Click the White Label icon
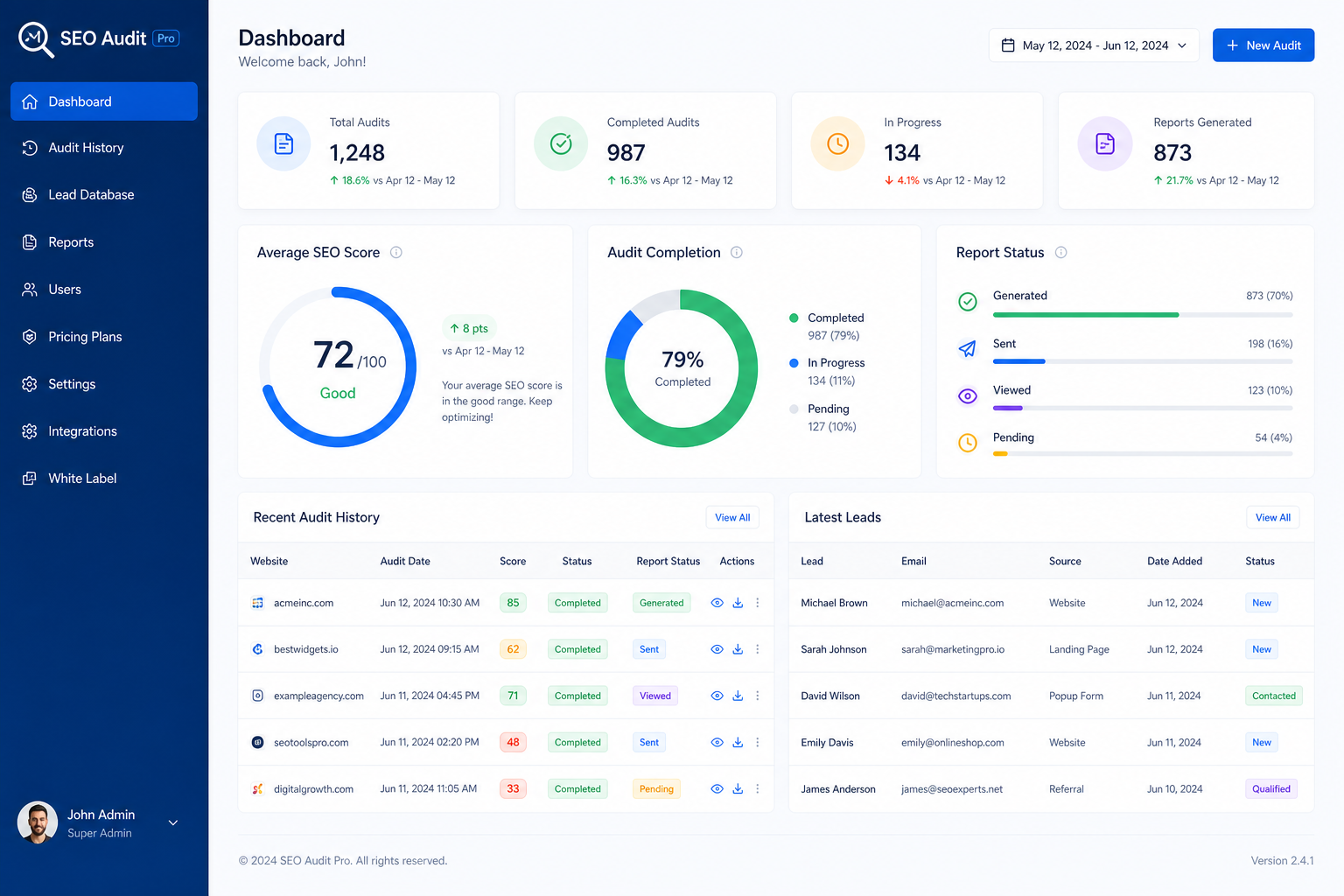This screenshot has height=896, width=1344. [x=30, y=479]
